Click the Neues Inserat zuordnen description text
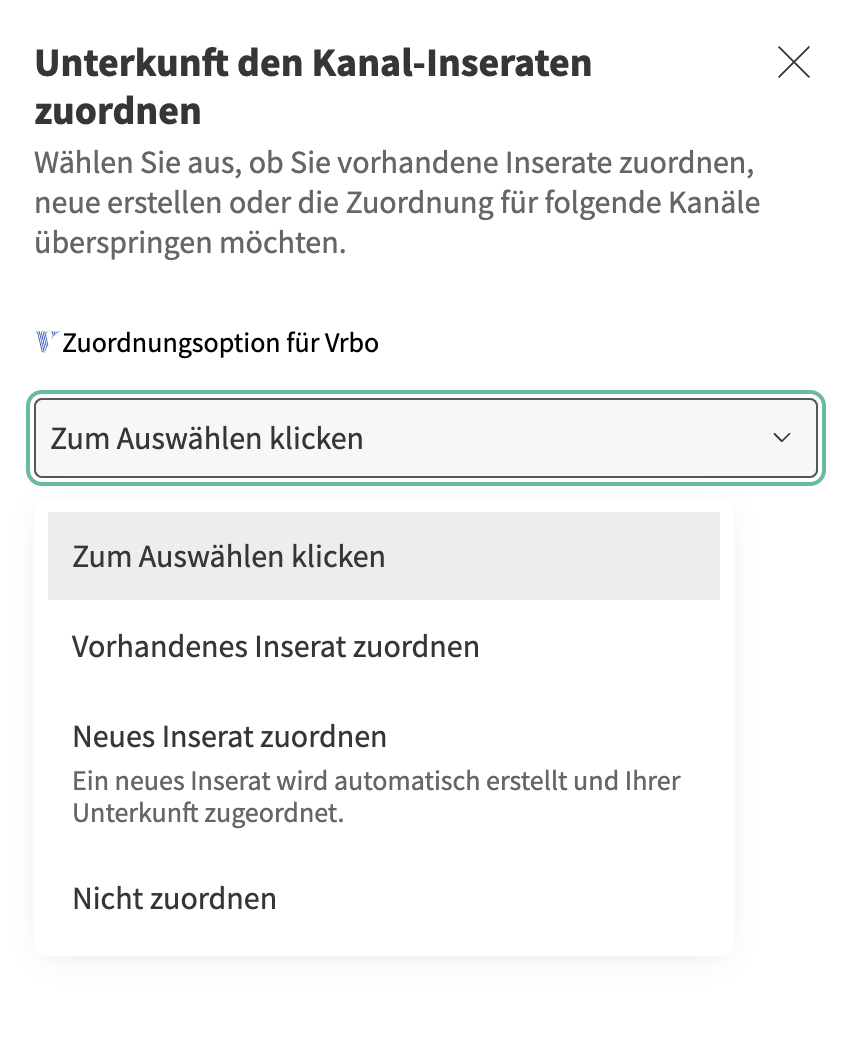The height and width of the screenshot is (1044, 860). tap(375, 794)
